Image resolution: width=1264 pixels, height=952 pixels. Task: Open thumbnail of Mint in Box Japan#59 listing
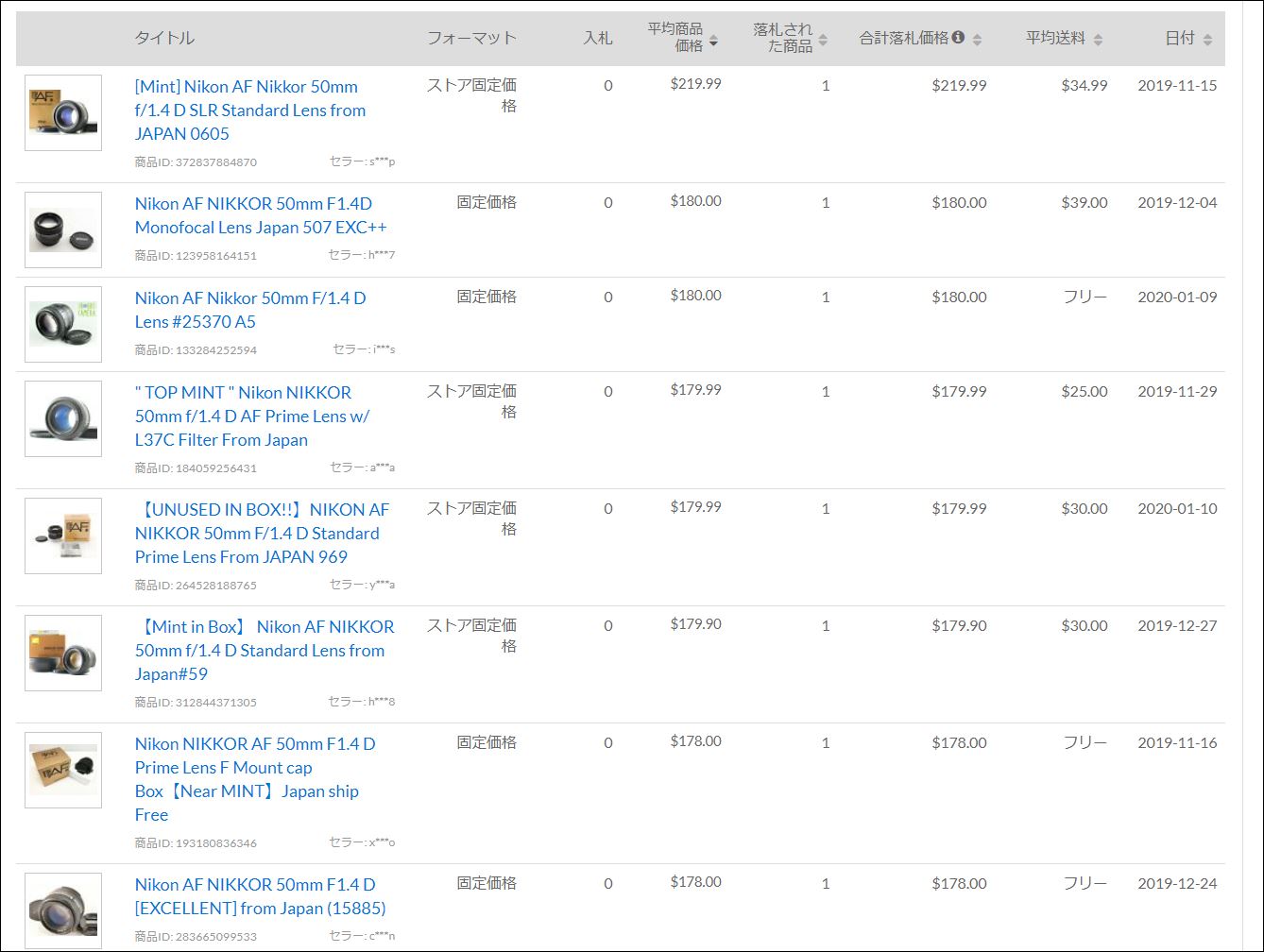tap(63, 653)
